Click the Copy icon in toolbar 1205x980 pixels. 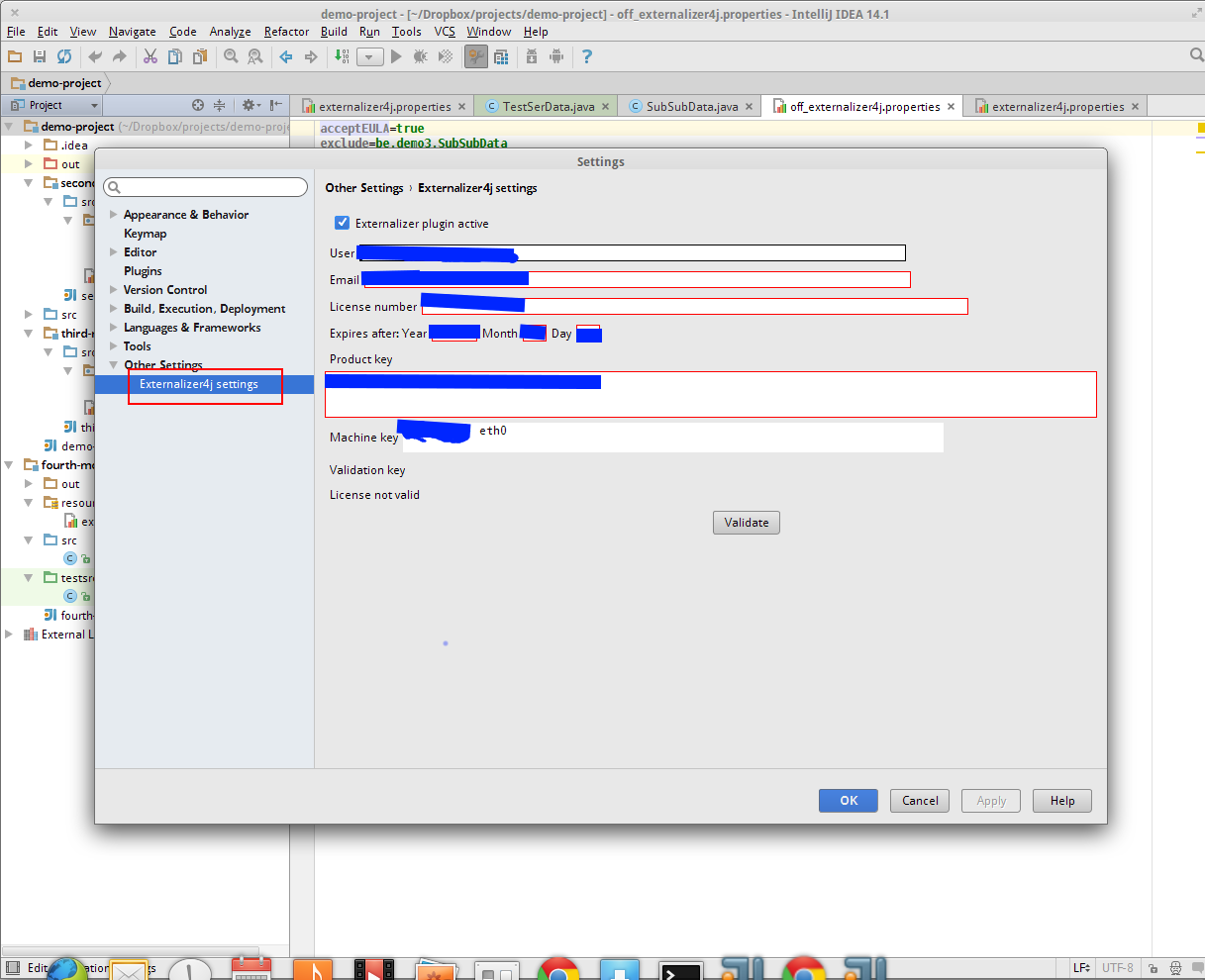(x=175, y=56)
